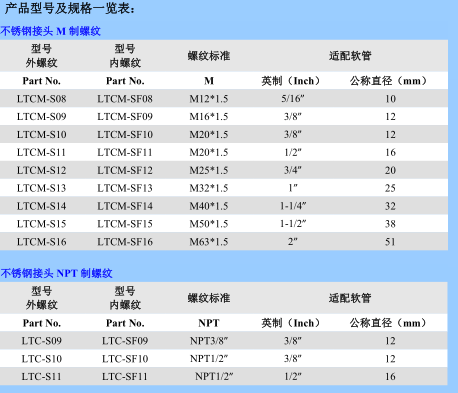Select cell LTCM-SF10
The width and height of the screenshot is (458, 393).
[125, 135]
